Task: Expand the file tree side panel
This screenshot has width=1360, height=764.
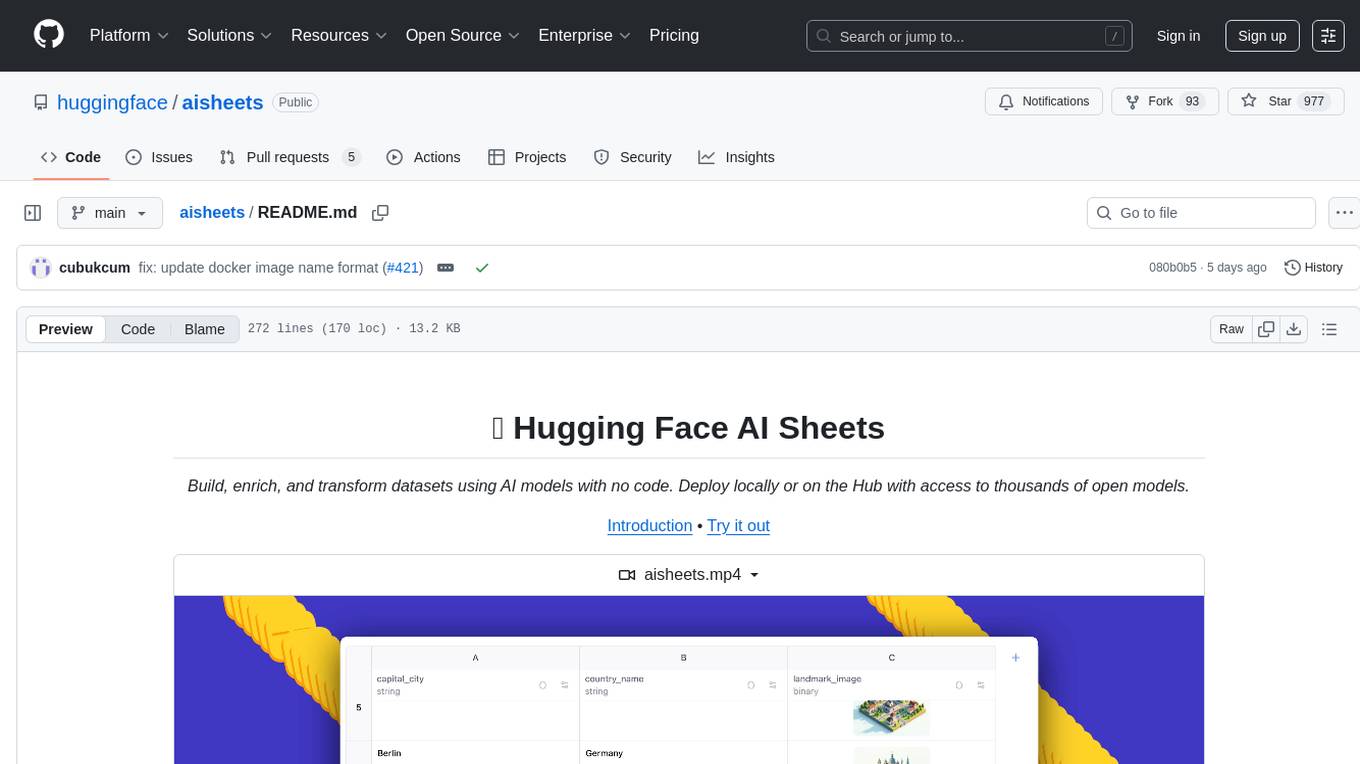Action: pyautogui.click(x=33, y=213)
